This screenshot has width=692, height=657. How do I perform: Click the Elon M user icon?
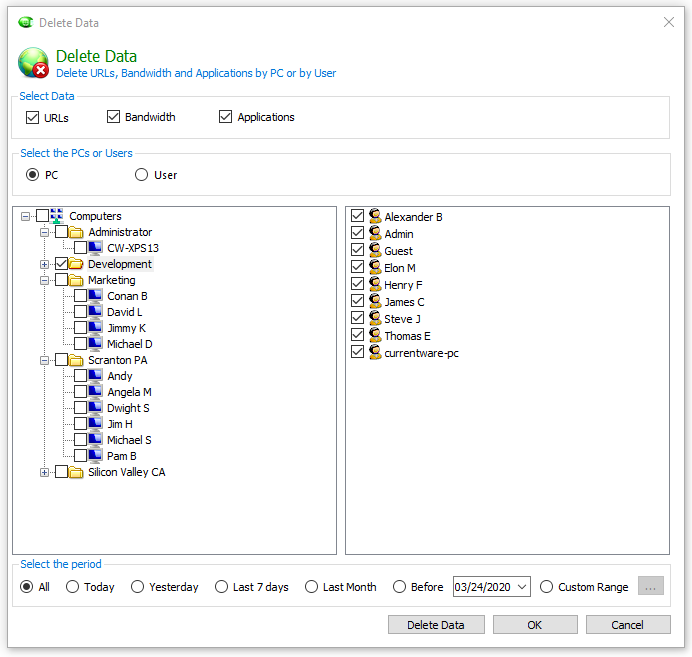point(375,267)
